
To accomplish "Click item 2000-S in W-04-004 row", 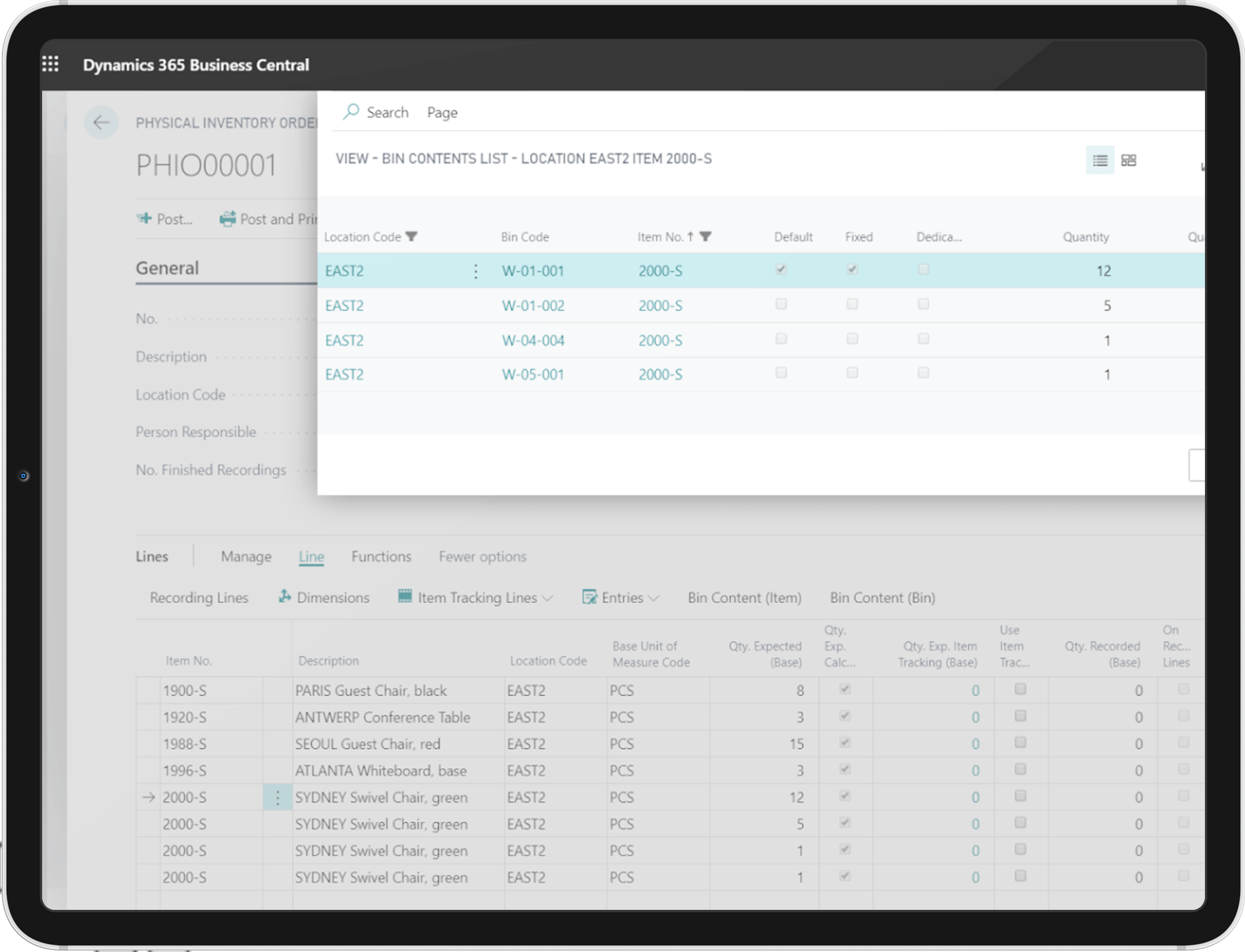I will (x=660, y=340).
